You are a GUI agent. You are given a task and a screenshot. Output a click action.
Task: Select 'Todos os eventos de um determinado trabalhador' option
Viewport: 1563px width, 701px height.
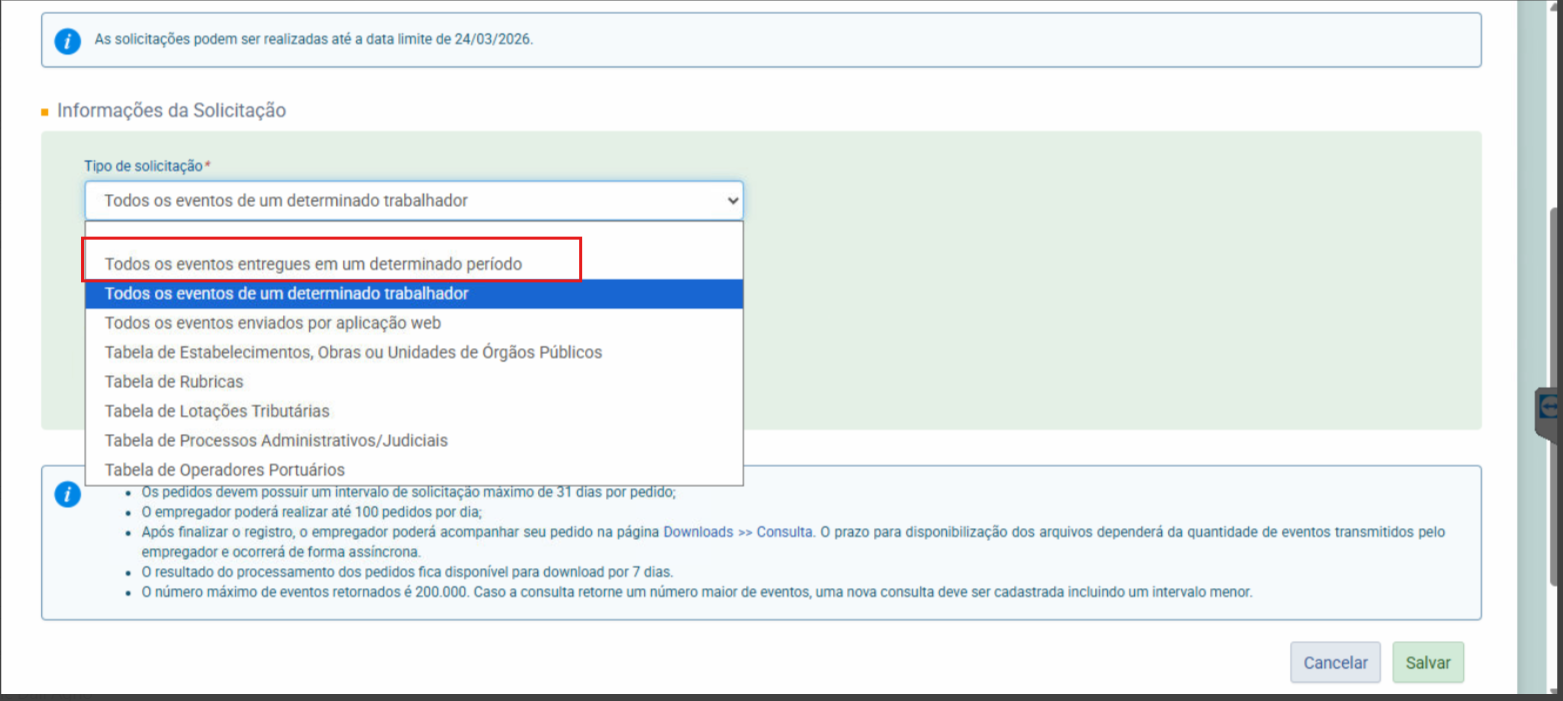[286, 294]
